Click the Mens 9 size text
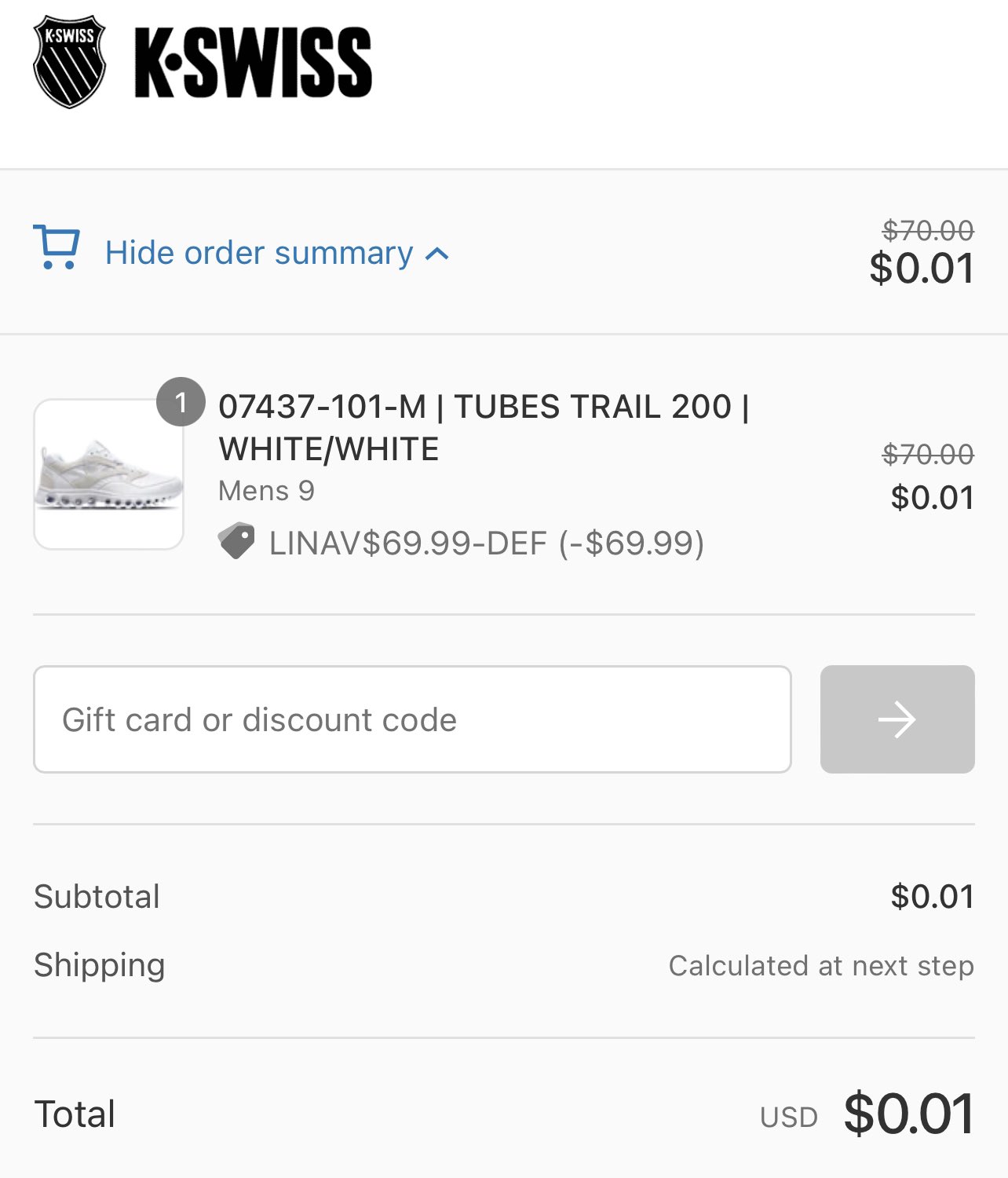Image resolution: width=1008 pixels, height=1178 pixels. (266, 491)
